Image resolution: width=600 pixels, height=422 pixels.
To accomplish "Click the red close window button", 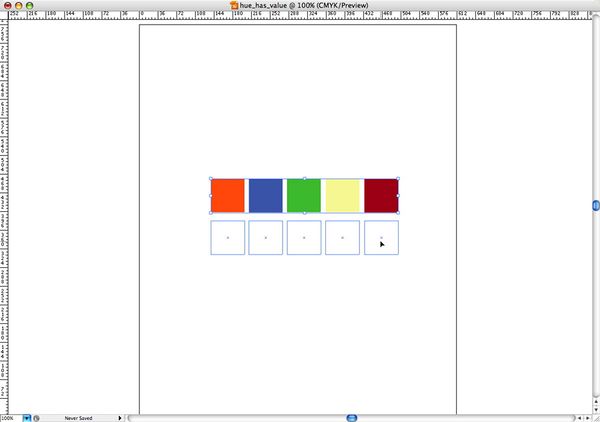I will (7, 5).
